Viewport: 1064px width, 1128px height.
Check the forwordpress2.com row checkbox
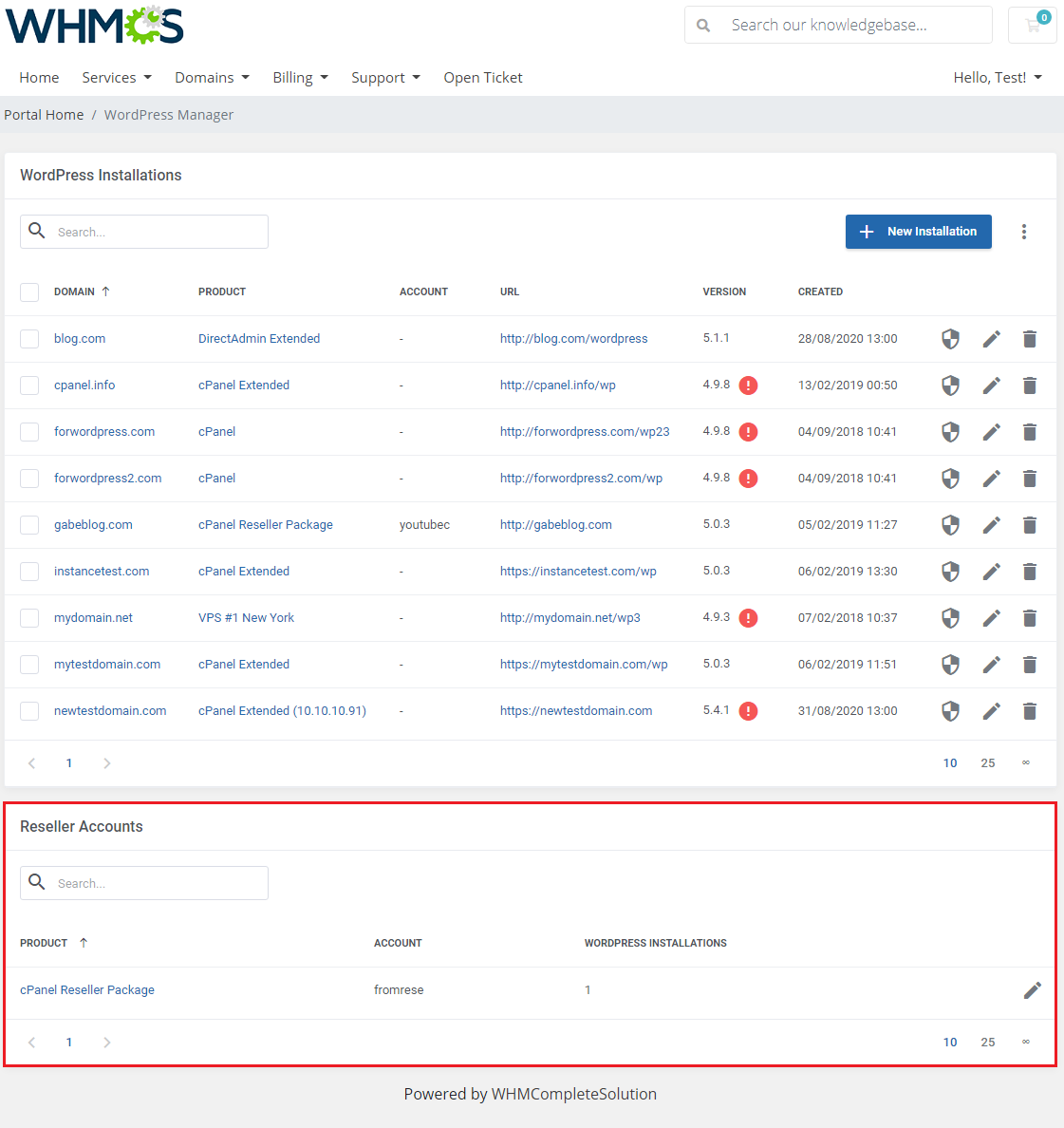(x=29, y=479)
